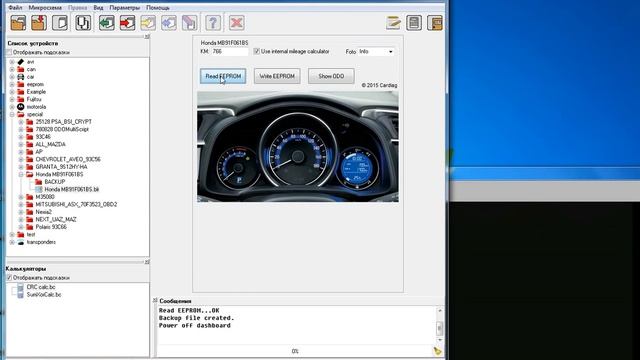The image size is (640, 360).
Task: Expand the motorola node
Action: (12, 107)
